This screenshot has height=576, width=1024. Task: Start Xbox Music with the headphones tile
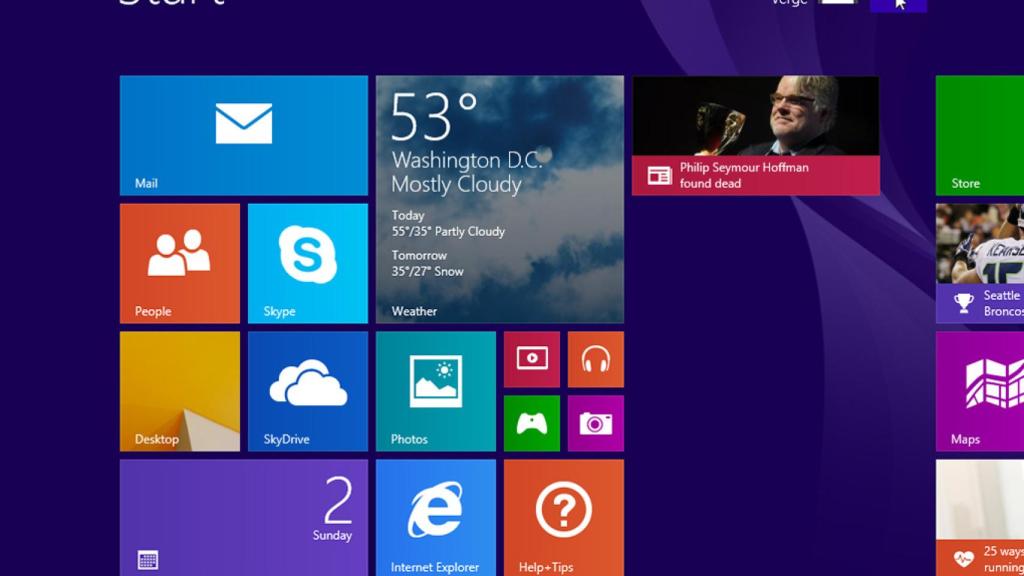(x=597, y=358)
